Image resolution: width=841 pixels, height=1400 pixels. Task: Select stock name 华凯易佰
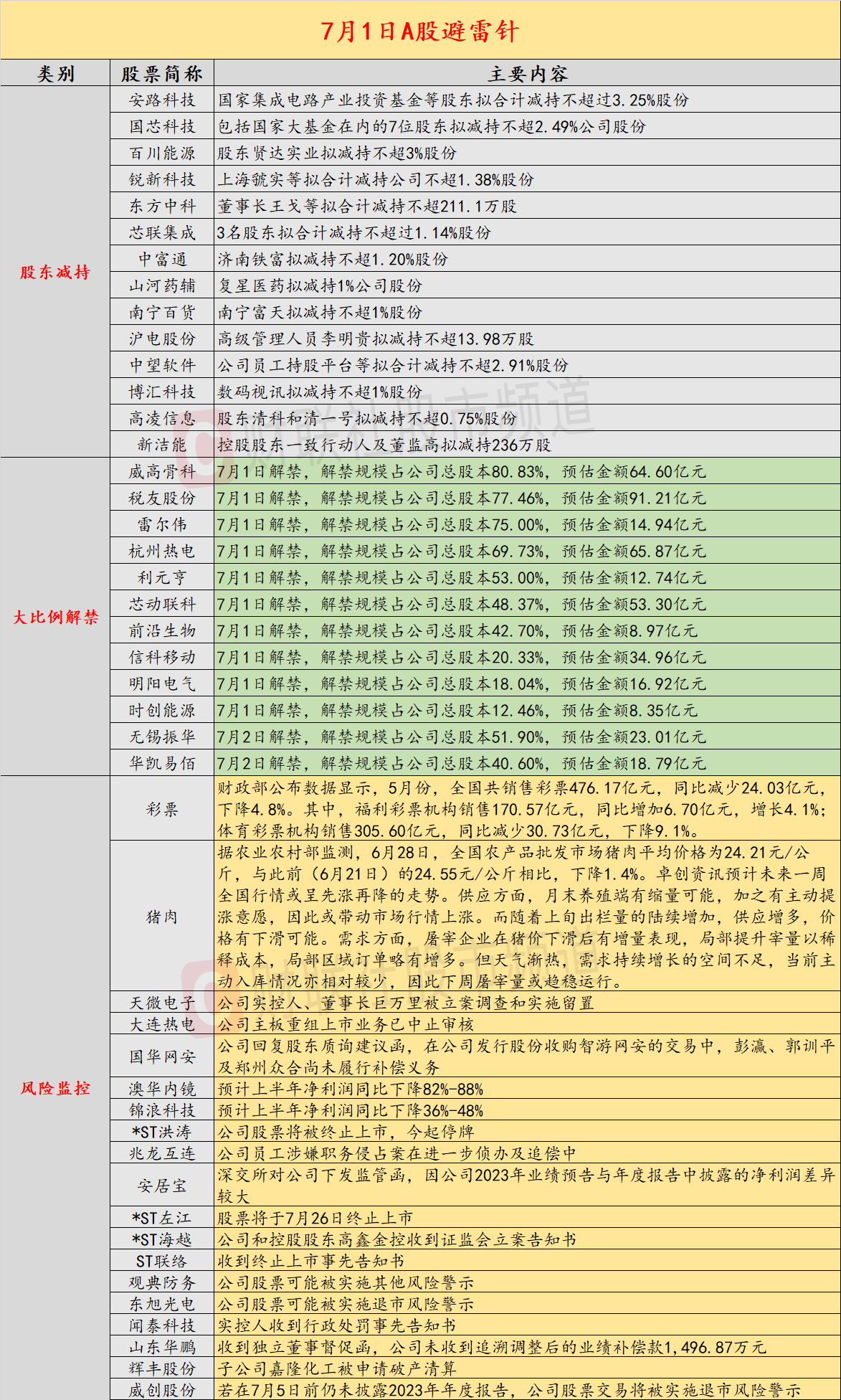pos(162,764)
